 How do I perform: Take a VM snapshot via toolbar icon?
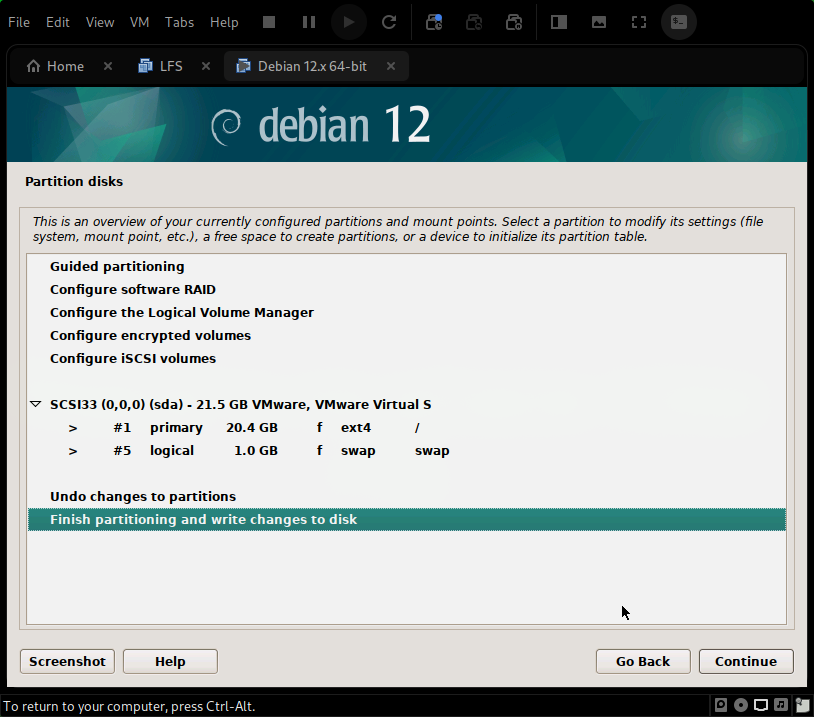click(434, 22)
